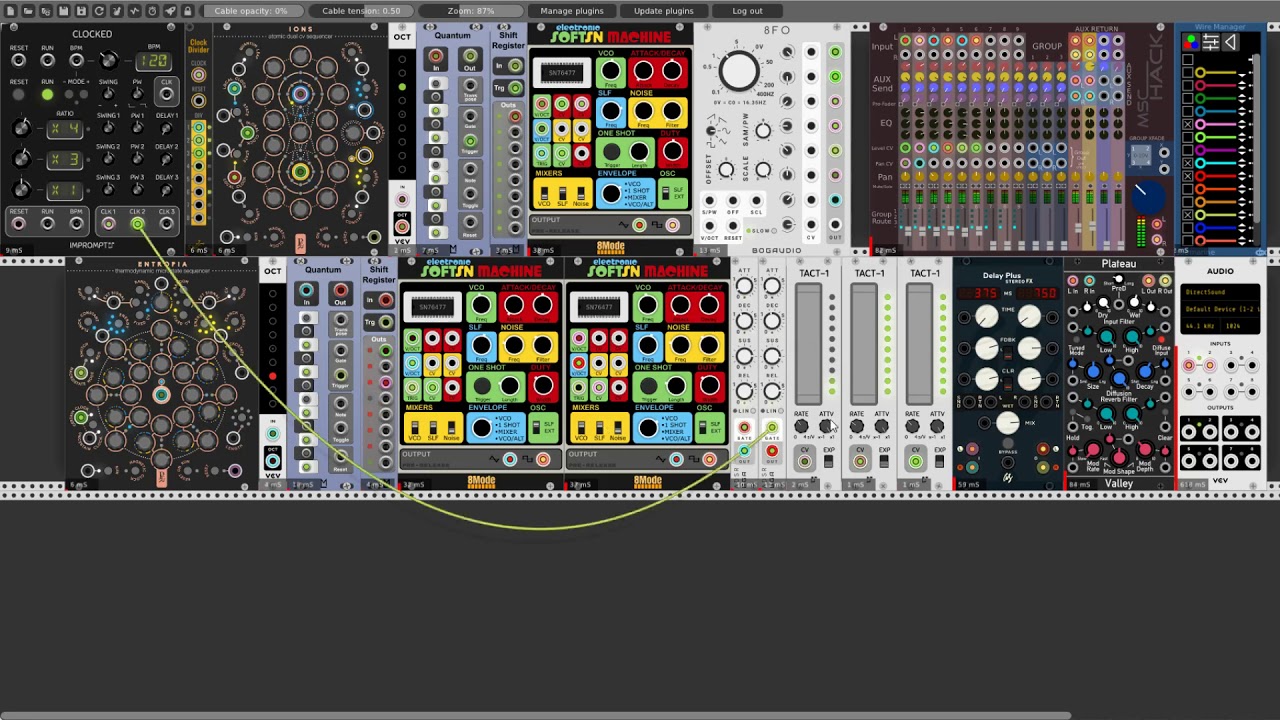Toggle the SLOW switch on 8FO
Viewport: 1280px width, 720px height.
click(774, 231)
